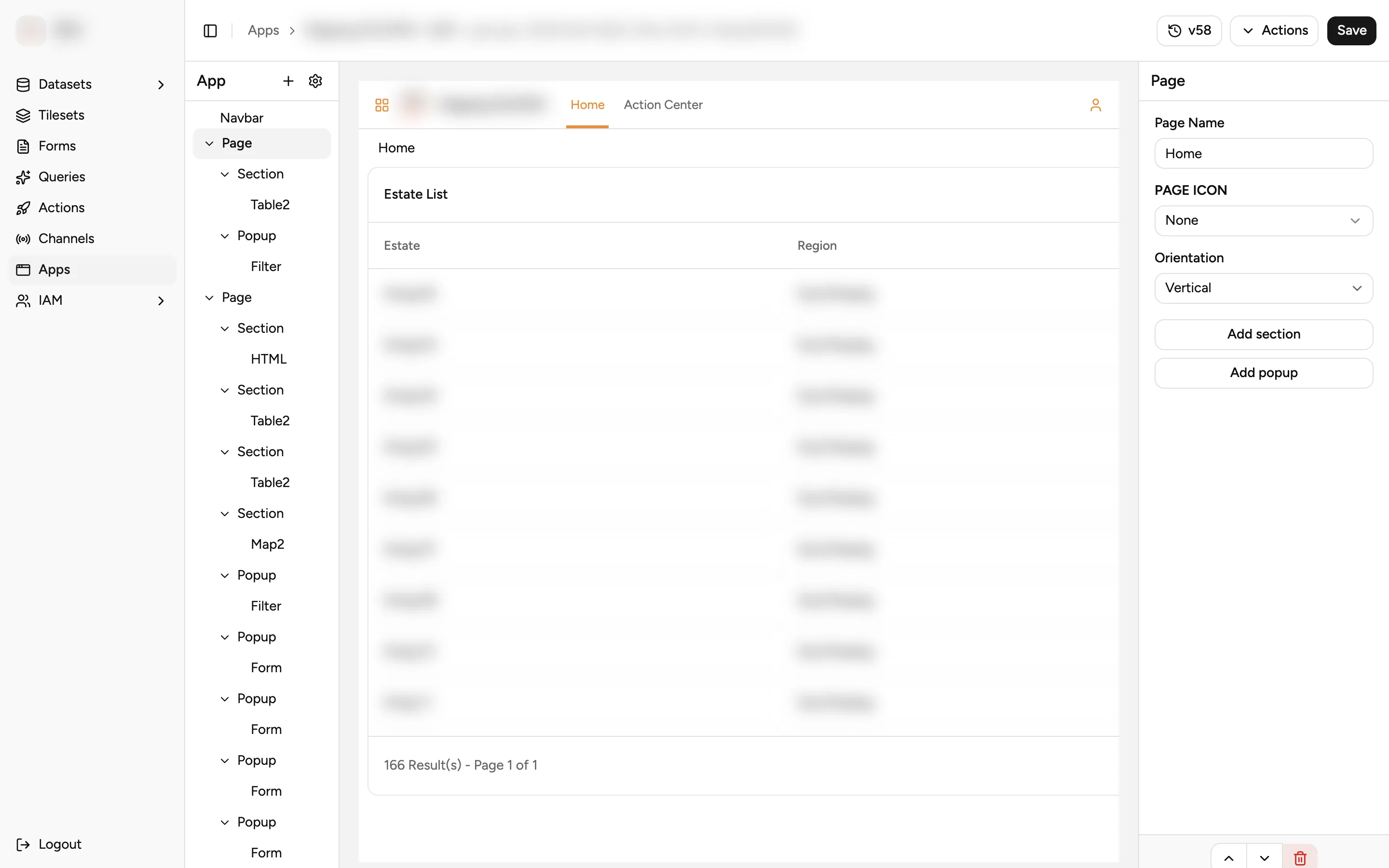This screenshot has width=1389, height=868.
Task: Move the page up with the up arrow
Action: pos(1228,858)
